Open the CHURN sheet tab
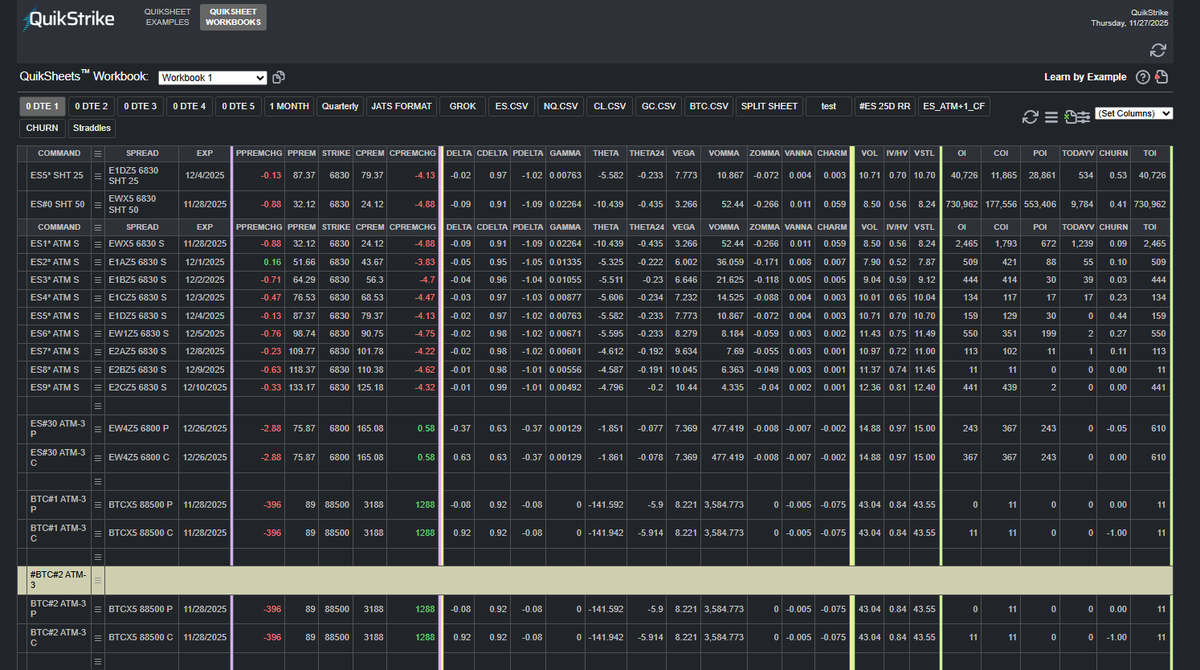Screen dimensions: 1200x670 (x=42, y=128)
